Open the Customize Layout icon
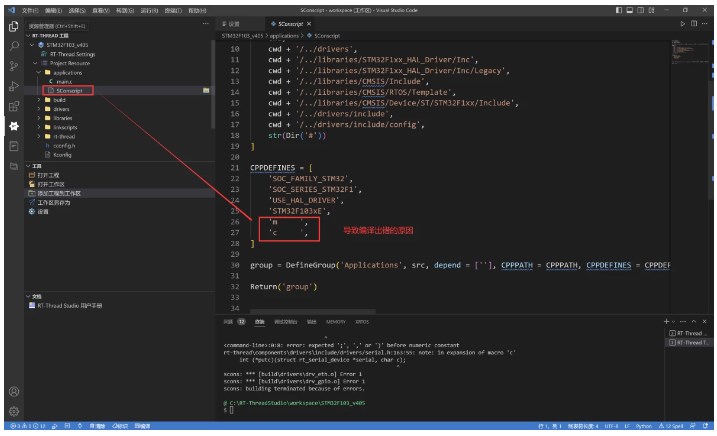 click(x=652, y=10)
